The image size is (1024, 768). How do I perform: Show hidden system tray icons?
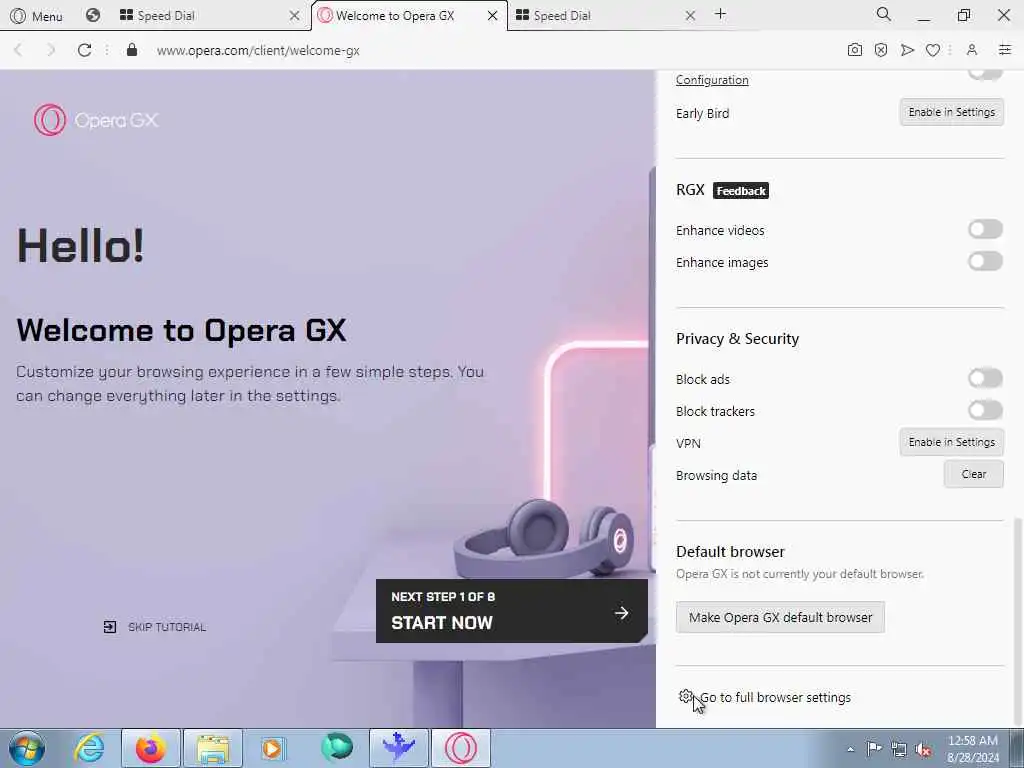pos(850,749)
